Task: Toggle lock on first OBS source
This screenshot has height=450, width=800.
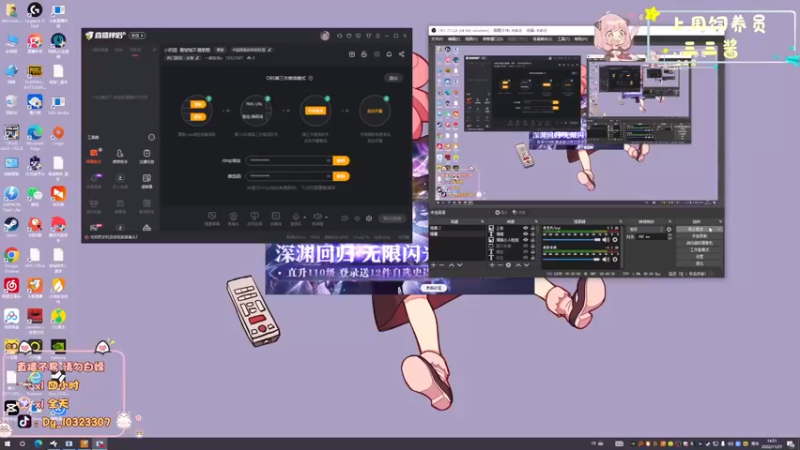Action: [533, 228]
